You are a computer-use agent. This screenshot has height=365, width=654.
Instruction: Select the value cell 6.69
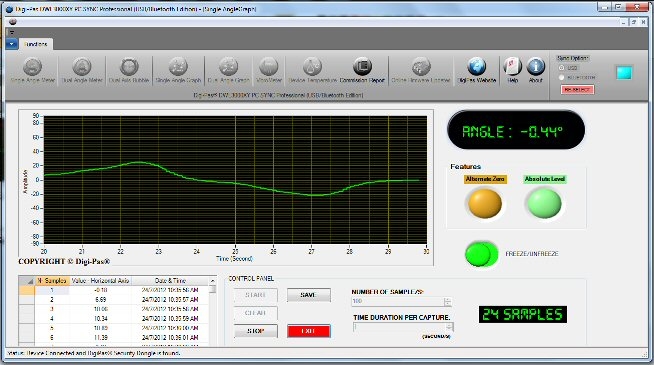pos(100,300)
